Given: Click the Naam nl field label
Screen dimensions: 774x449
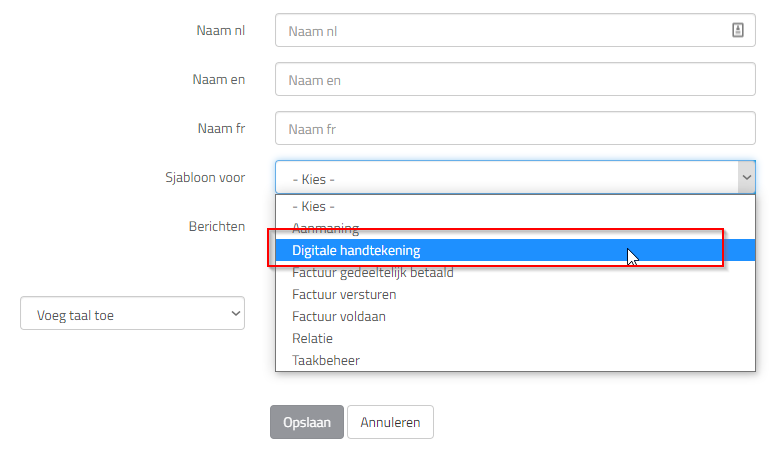Looking at the screenshot, I should click(221, 30).
